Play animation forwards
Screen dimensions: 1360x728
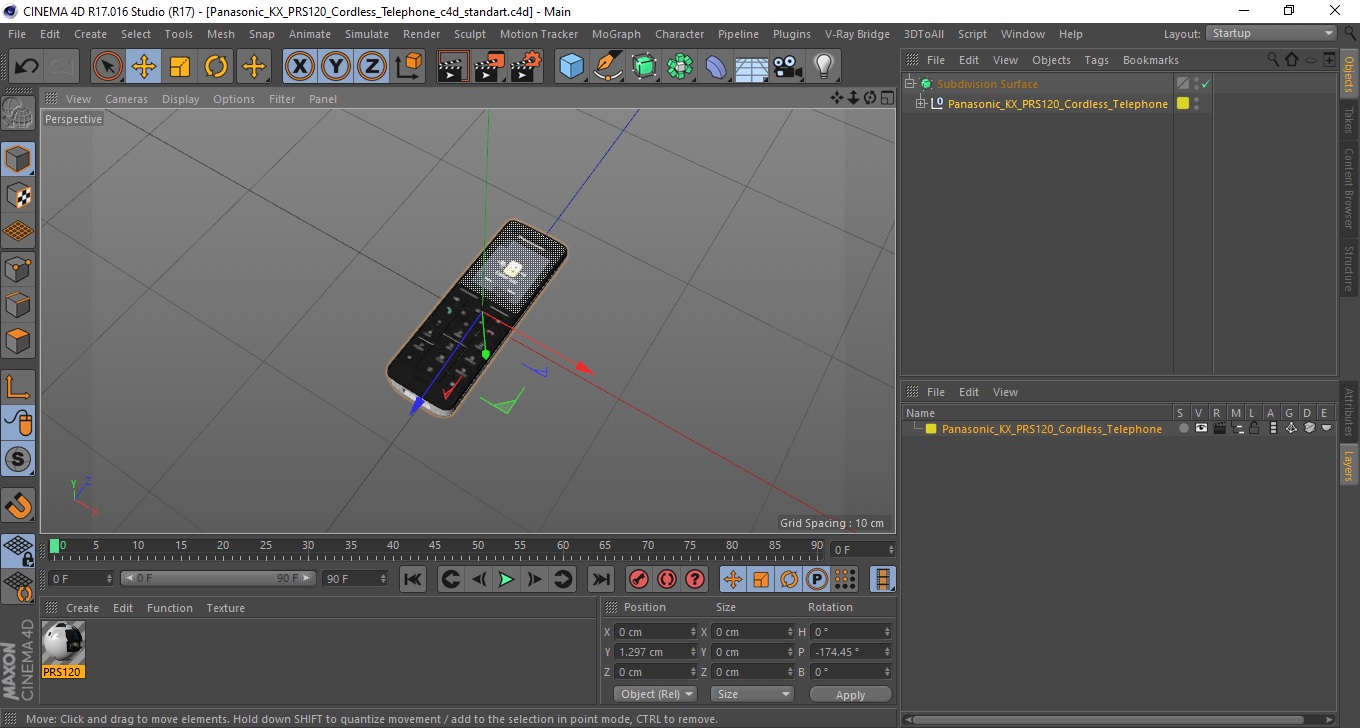pos(507,578)
